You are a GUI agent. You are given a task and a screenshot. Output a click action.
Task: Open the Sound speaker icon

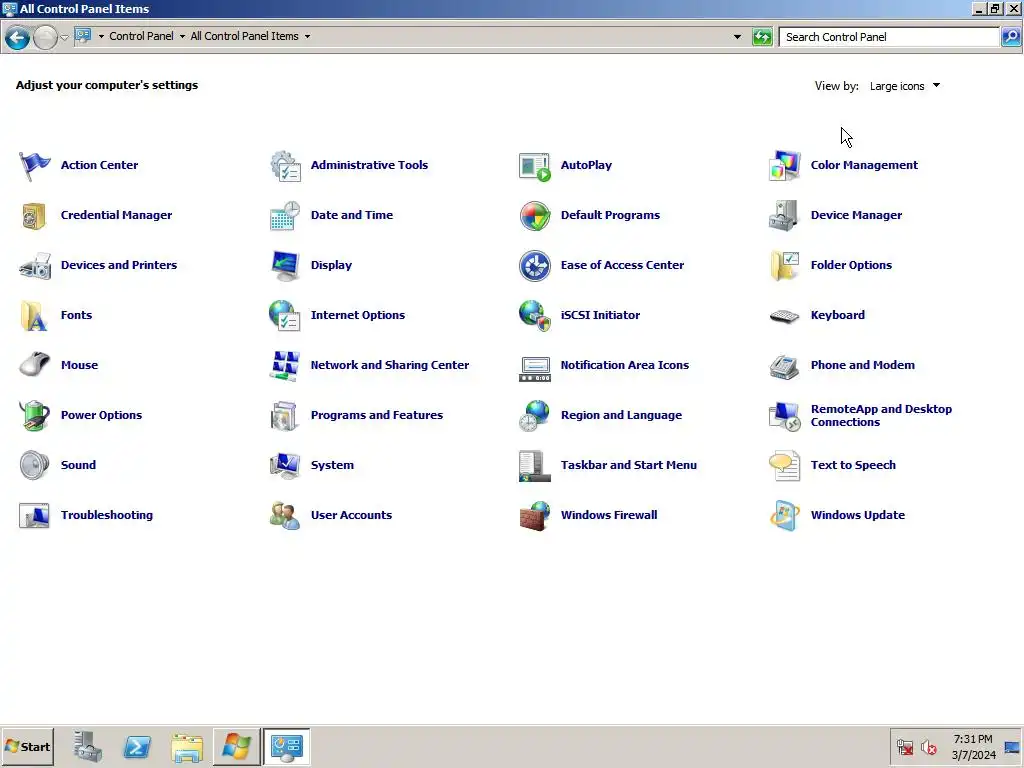pos(34,466)
